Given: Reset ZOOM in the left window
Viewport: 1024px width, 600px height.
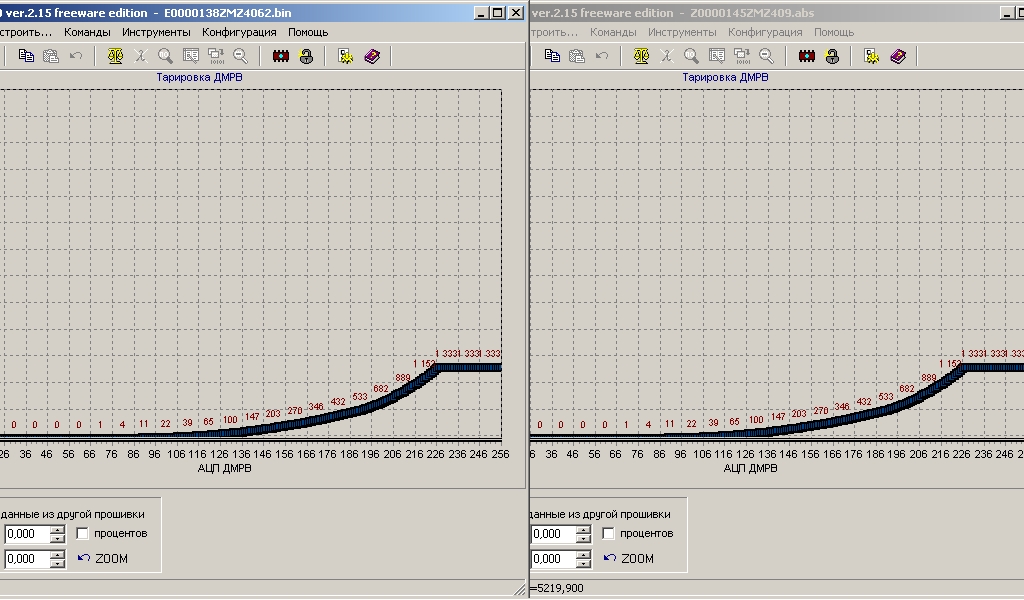Looking at the screenshot, I should pos(103,559).
